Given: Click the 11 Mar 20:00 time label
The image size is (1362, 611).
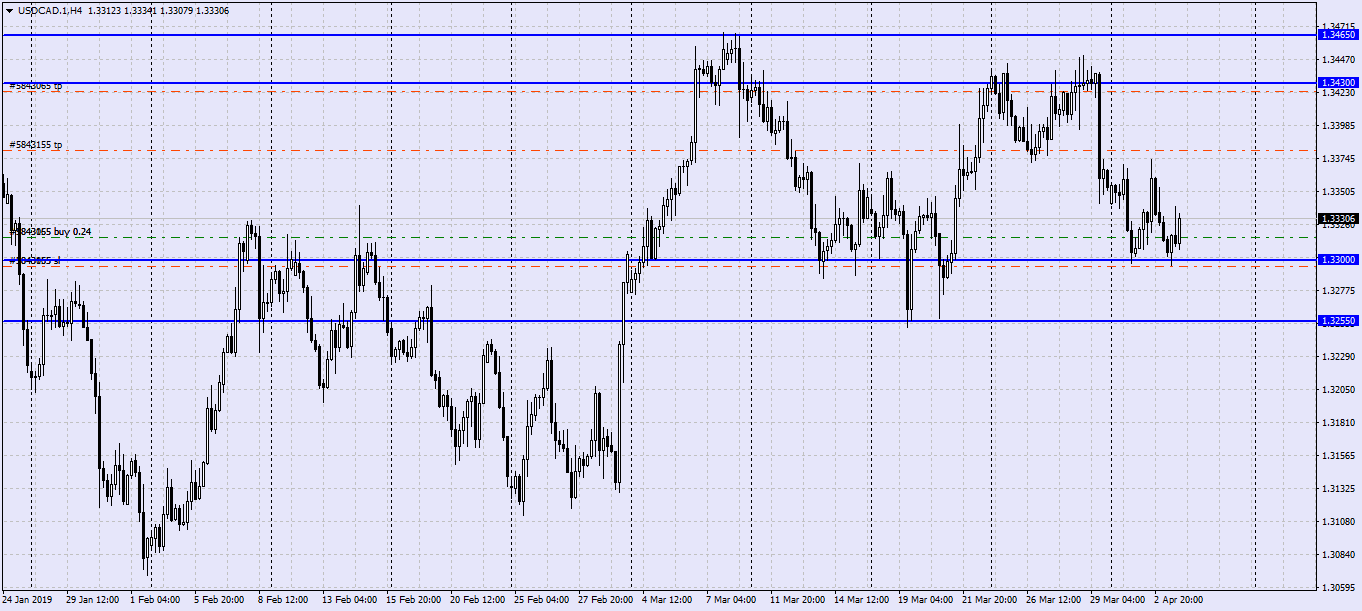Looking at the screenshot, I should (798, 601).
